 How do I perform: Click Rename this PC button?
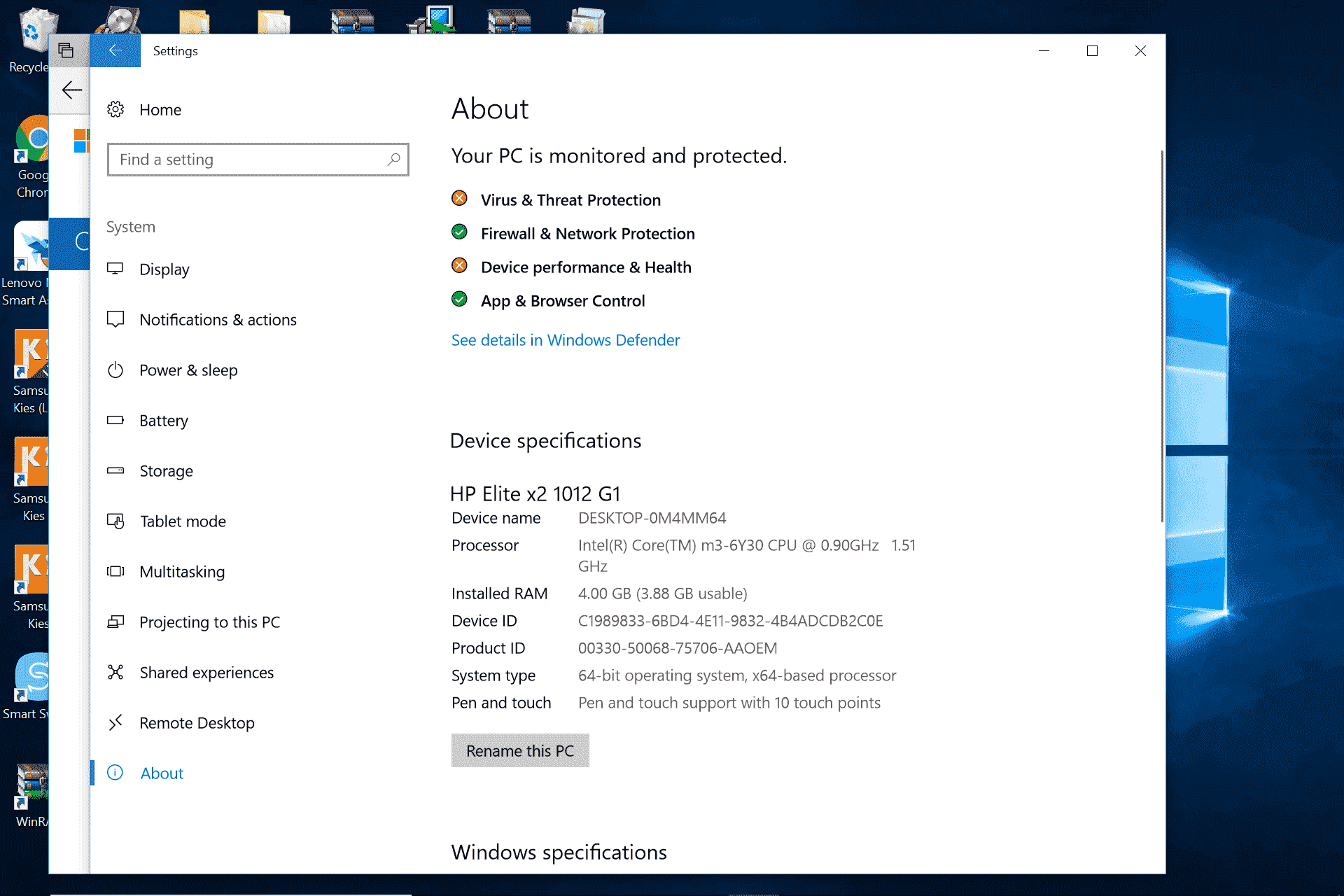pos(520,750)
